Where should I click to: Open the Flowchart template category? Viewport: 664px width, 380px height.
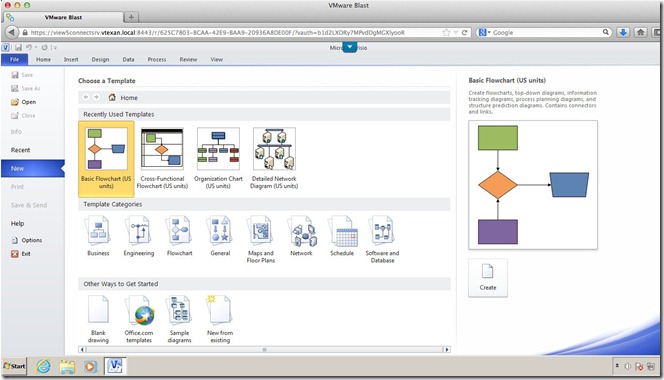180,236
